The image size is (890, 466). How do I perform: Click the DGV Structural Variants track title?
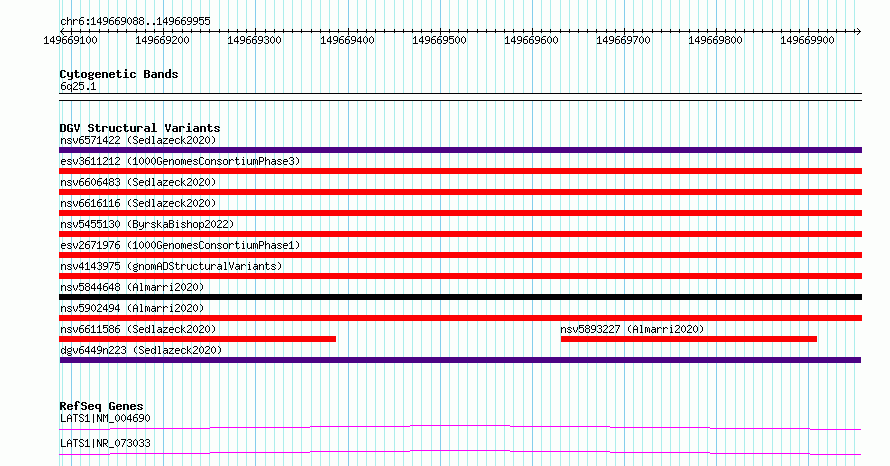click(x=140, y=128)
